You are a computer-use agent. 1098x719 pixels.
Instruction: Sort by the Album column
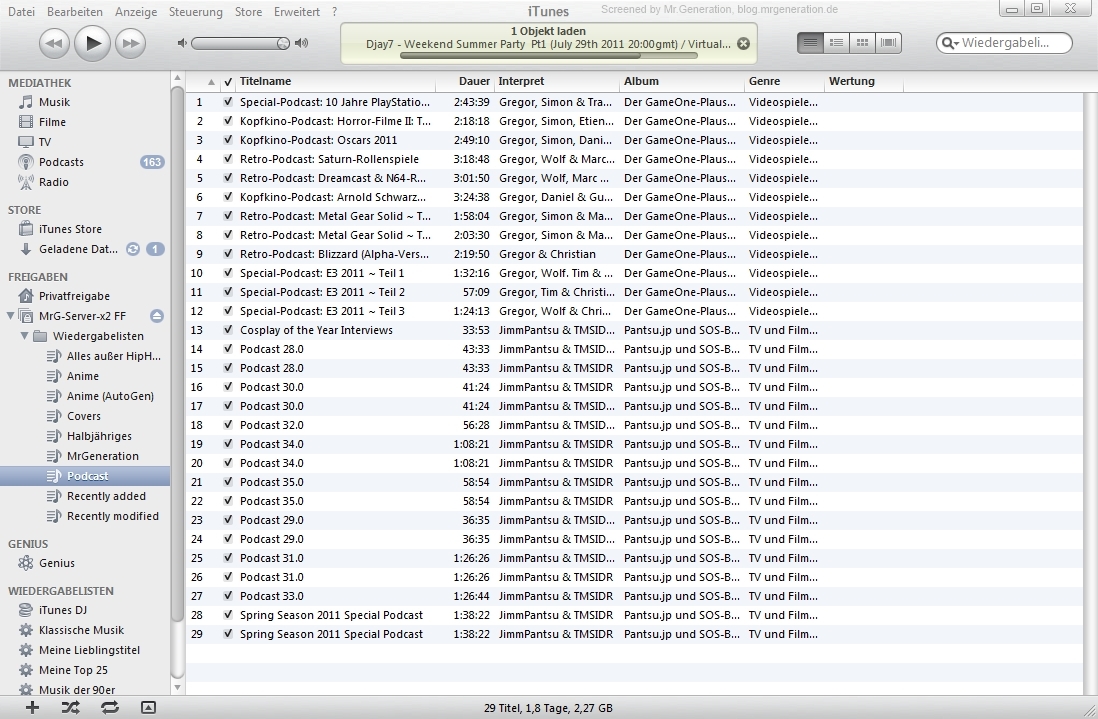[x=682, y=82]
